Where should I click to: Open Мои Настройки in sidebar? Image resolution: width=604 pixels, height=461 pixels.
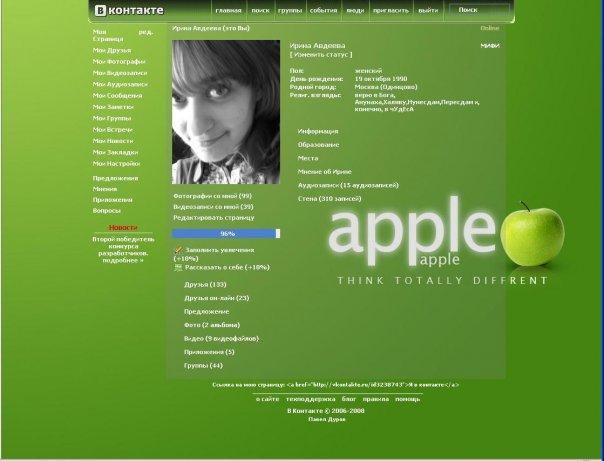116,164
